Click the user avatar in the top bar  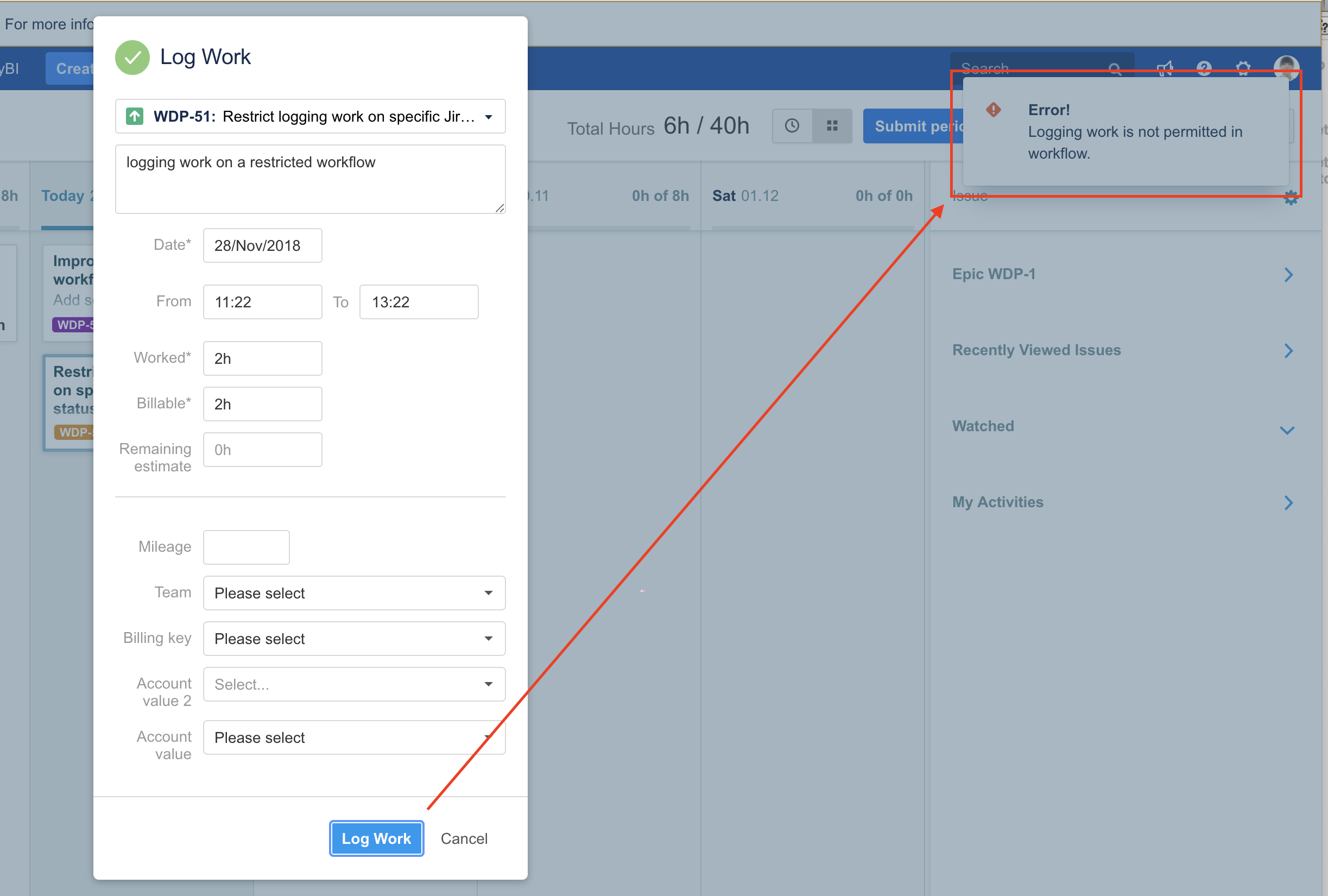point(1286,68)
